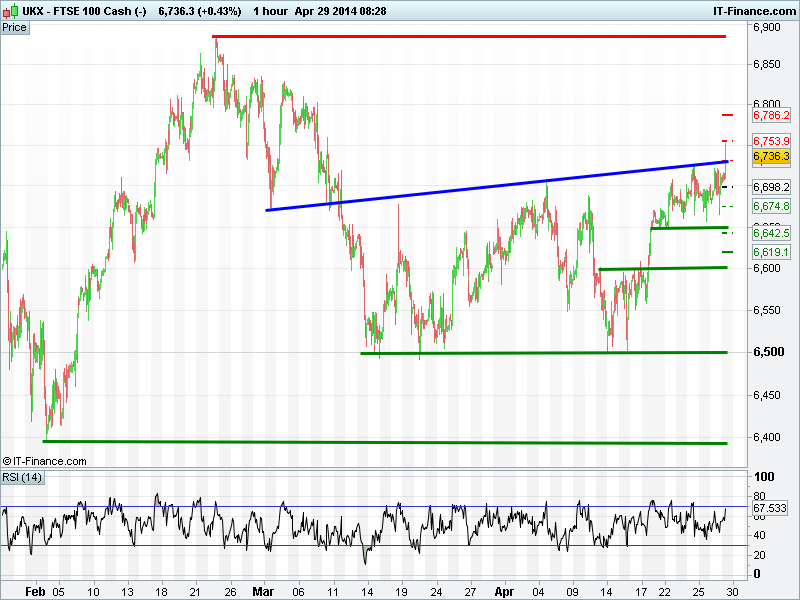Click the Apr month label on time axis
Viewport: 800px width, 600px height.
click(x=504, y=592)
